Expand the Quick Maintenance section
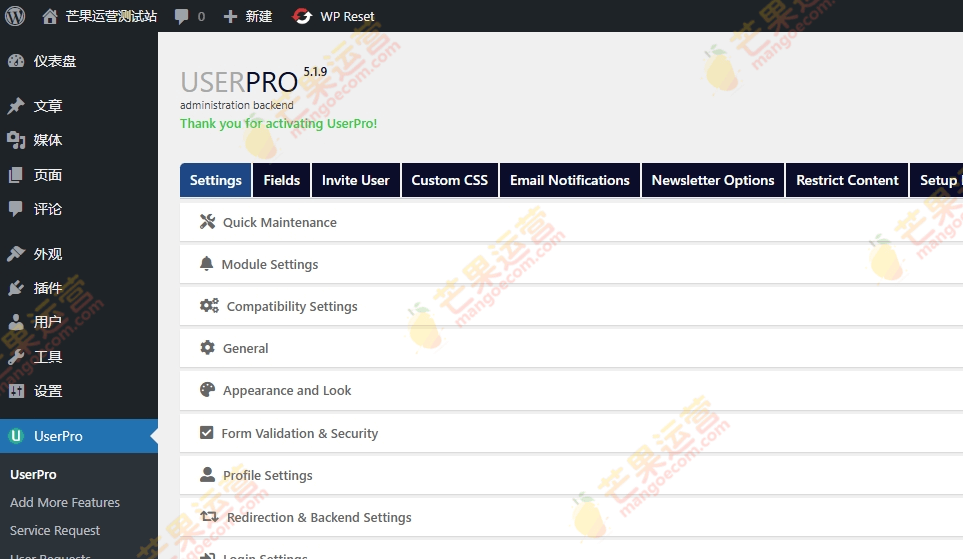Screen dimensions: 963x559 [571, 222]
